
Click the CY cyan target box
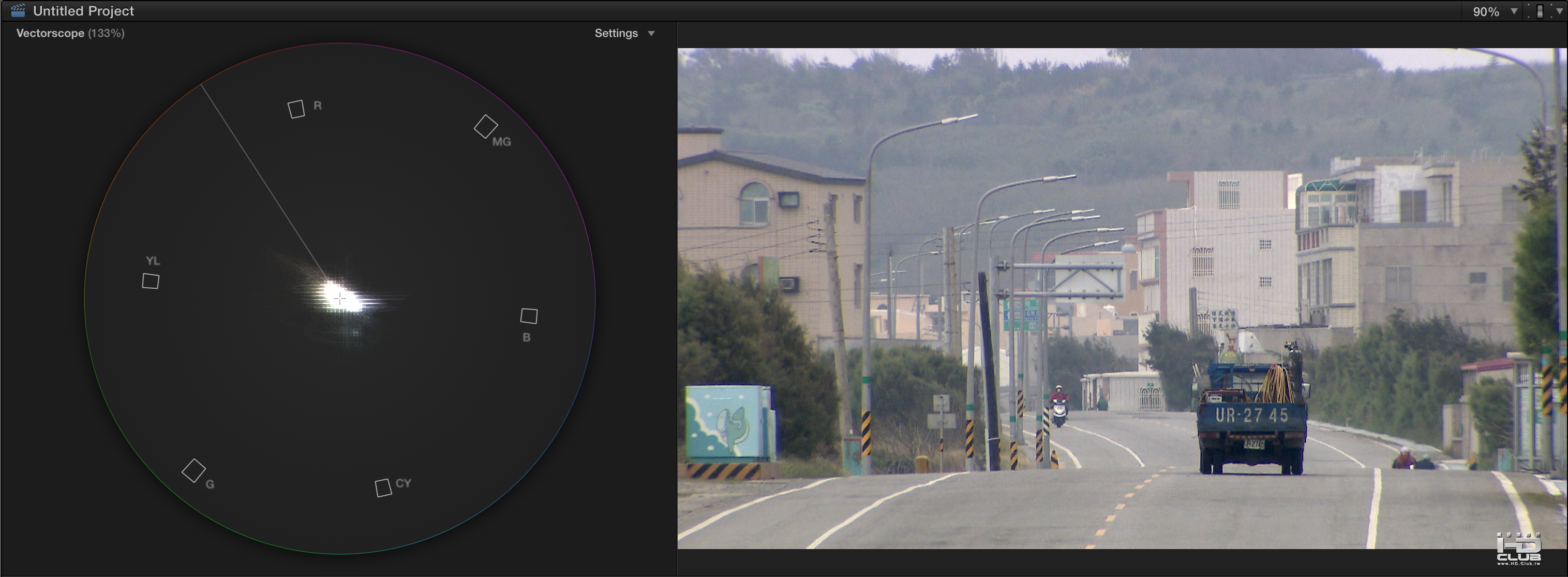click(x=383, y=487)
